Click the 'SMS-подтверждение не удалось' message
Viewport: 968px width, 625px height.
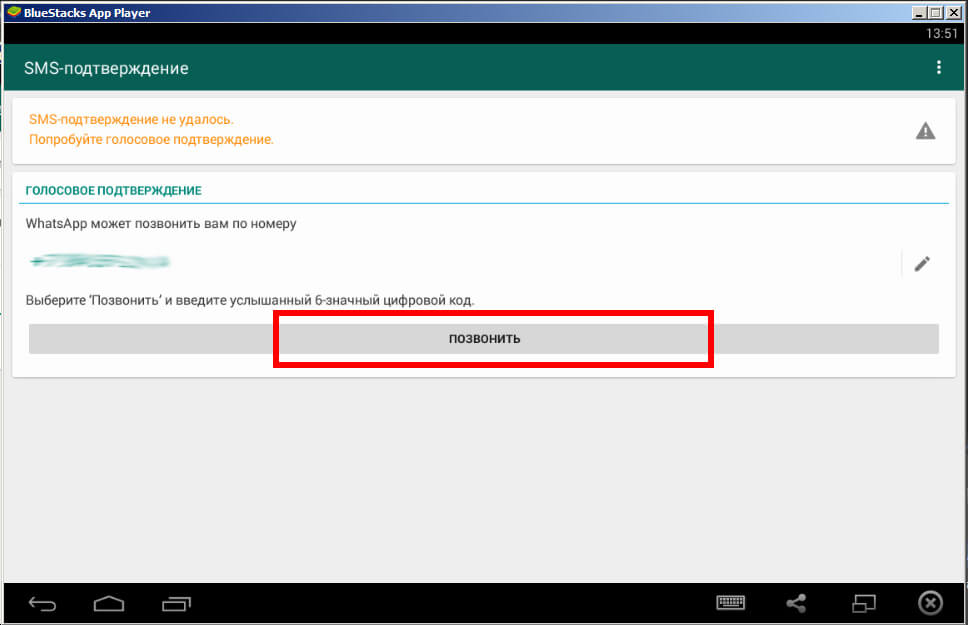(x=131, y=119)
